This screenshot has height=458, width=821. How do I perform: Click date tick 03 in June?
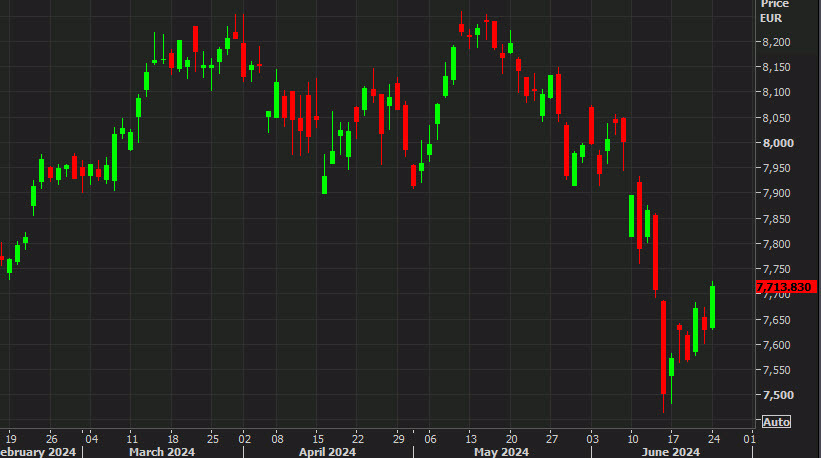592,439
